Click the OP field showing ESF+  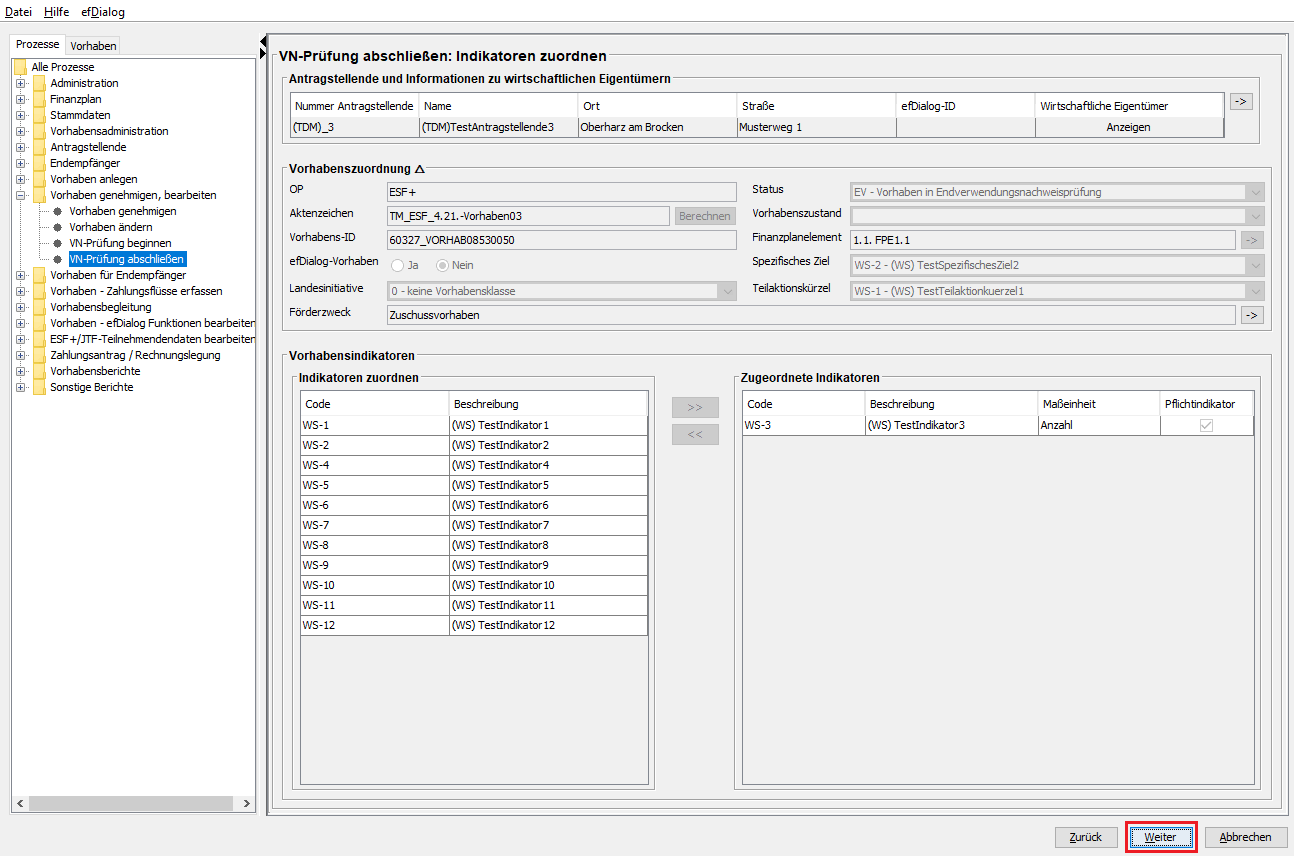[x=562, y=192]
